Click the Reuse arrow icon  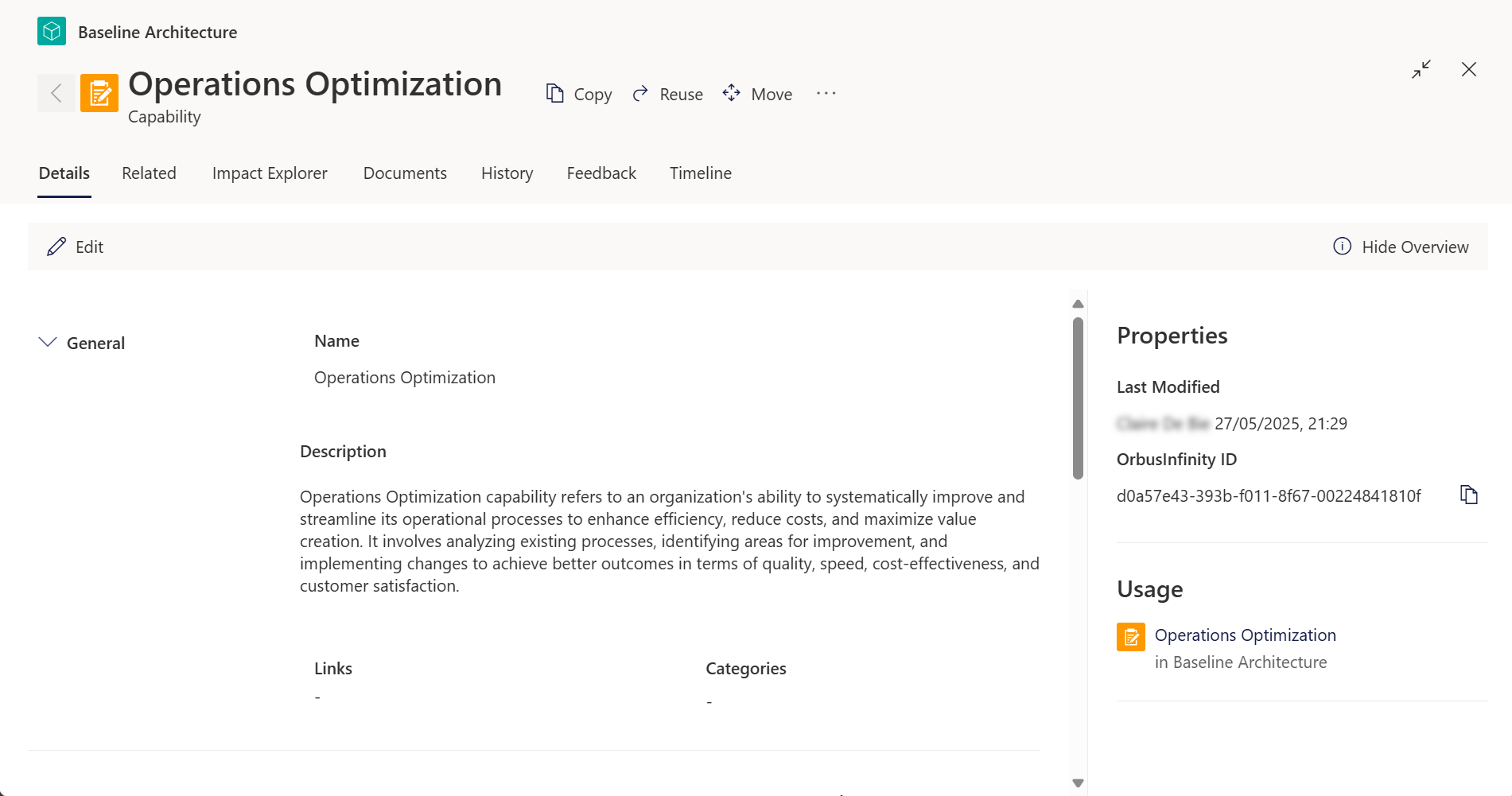[640, 94]
